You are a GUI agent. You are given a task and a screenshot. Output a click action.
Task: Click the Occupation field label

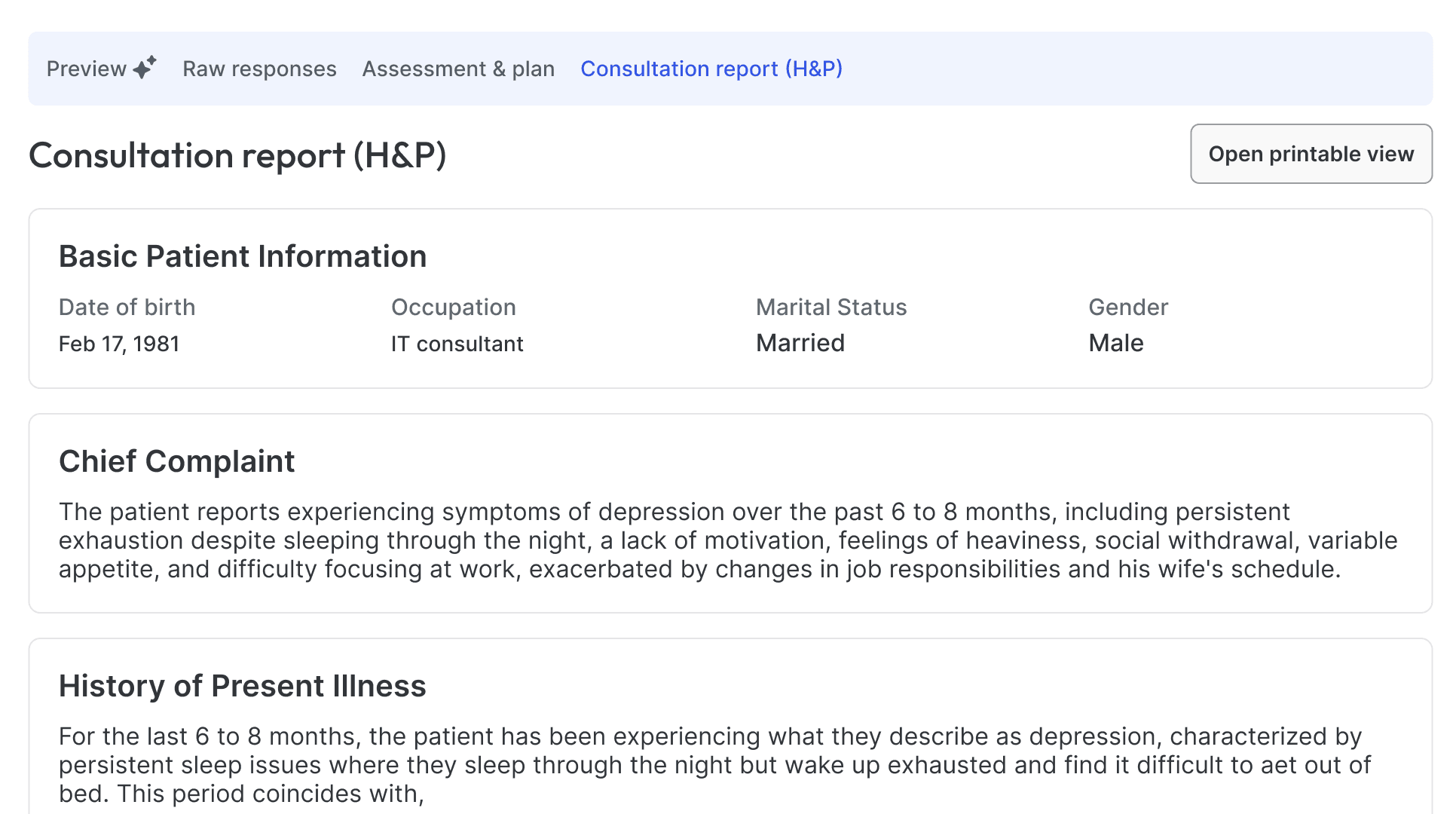(x=453, y=307)
